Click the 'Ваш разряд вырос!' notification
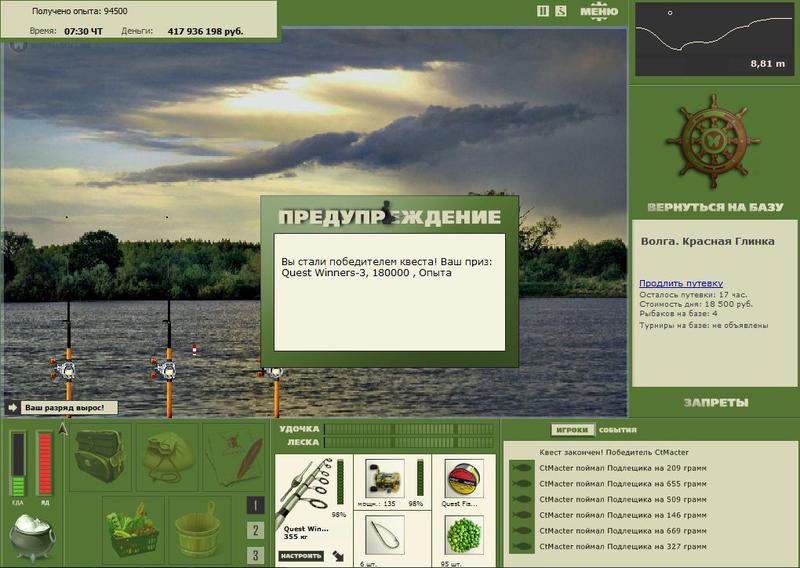The width and height of the screenshot is (800, 568). coord(69,408)
